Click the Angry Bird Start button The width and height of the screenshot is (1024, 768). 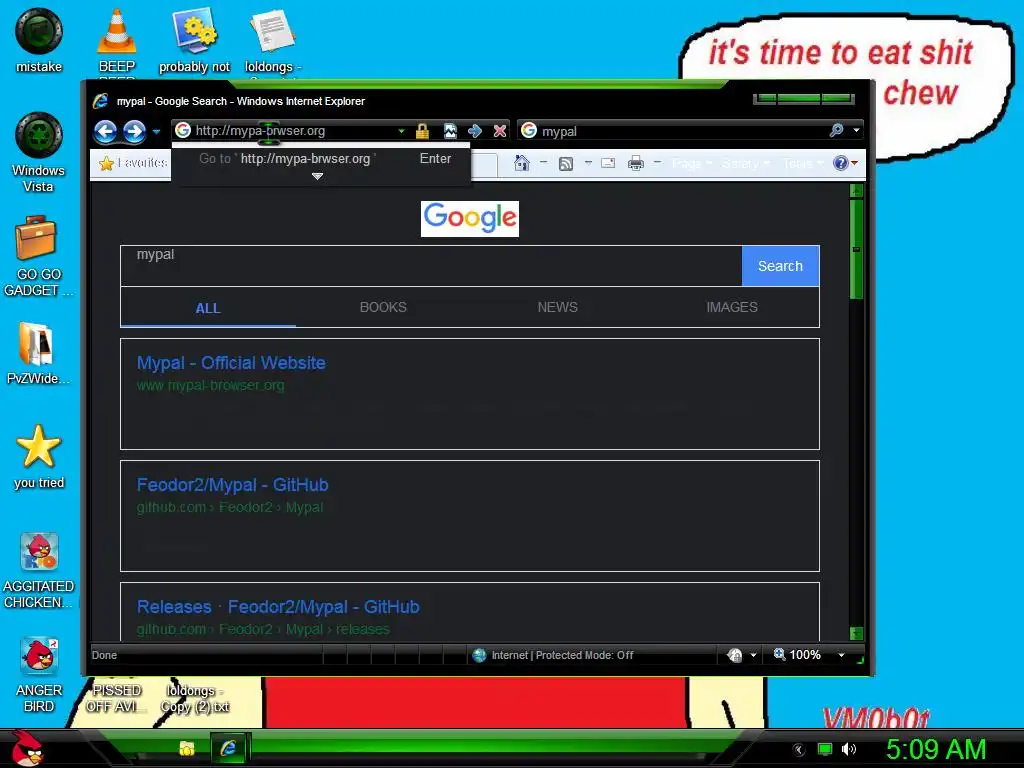point(27,748)
